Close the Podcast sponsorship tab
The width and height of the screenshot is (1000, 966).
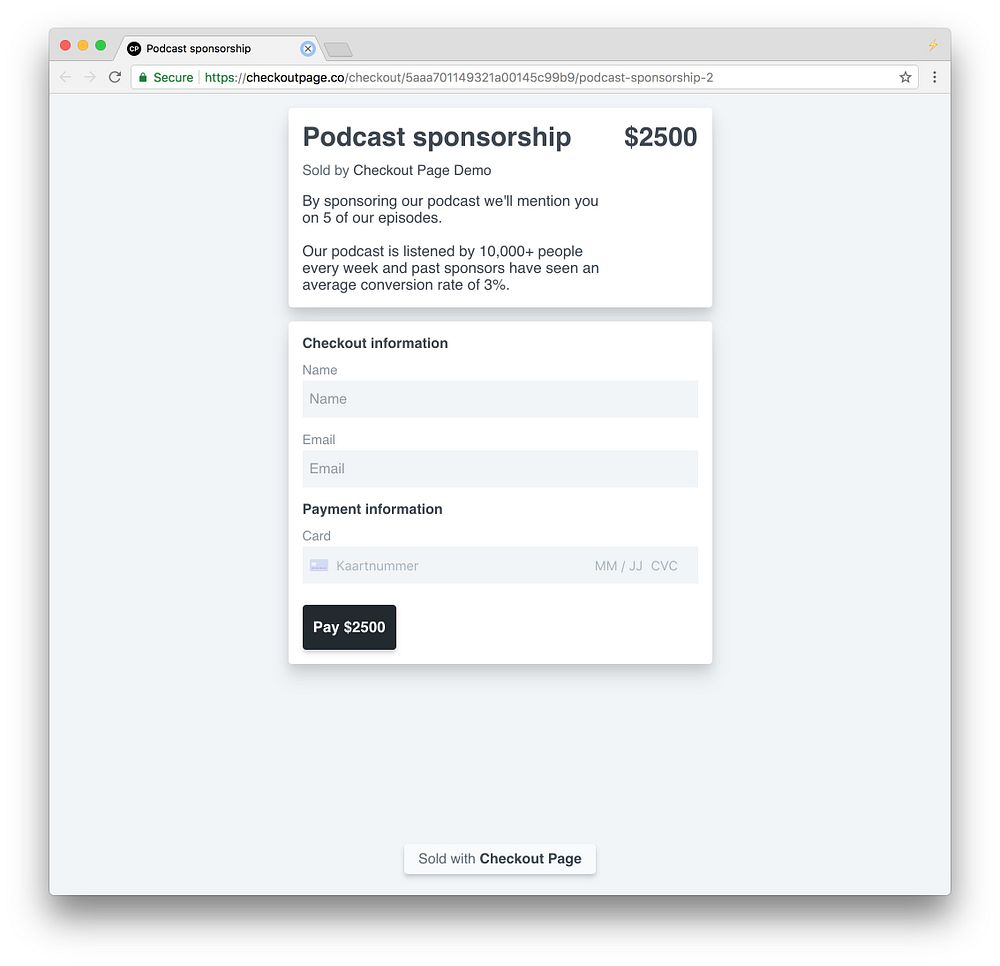click(307, 48)
